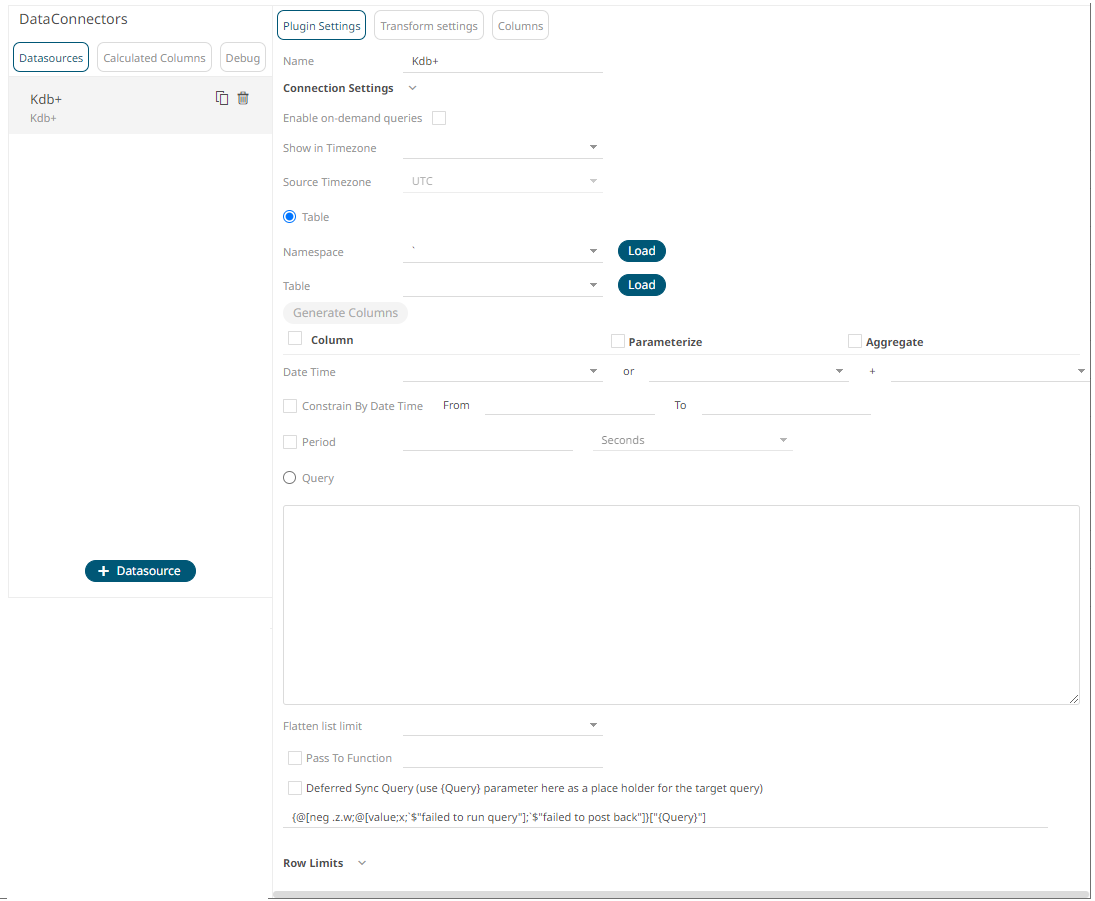
Task: Click the horizontal scrollbar at the bottom
Action: [x=681, y=895]
